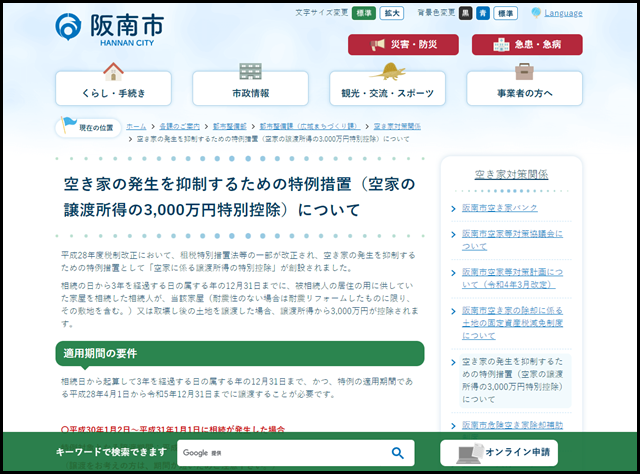The height and width of the screenshot is (474, 640).
Task: Set text size to 標準
Action: coord(363,13)
